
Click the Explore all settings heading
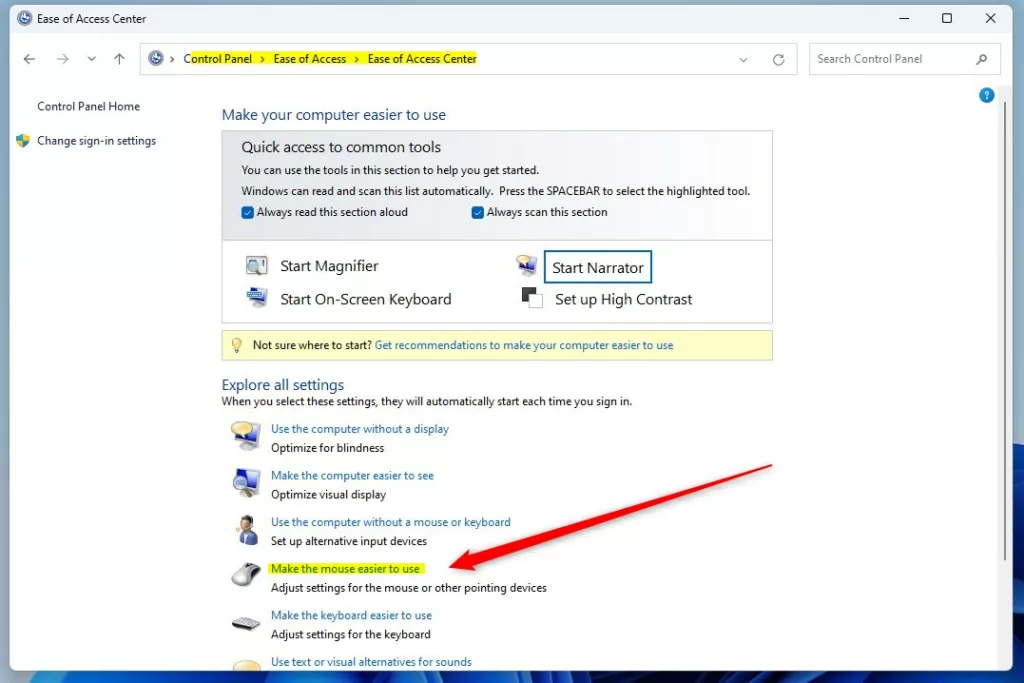click(283, 385)
